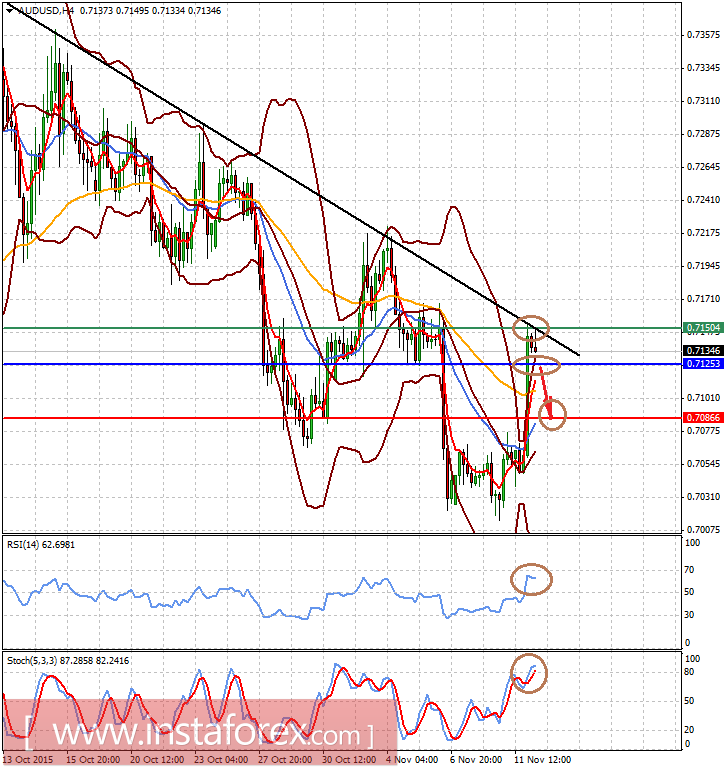Image resolution: width=724 pixels, height=768 pixels.
Task: Click the 70 level on RSI scale
Action: [x=689, y=569]
